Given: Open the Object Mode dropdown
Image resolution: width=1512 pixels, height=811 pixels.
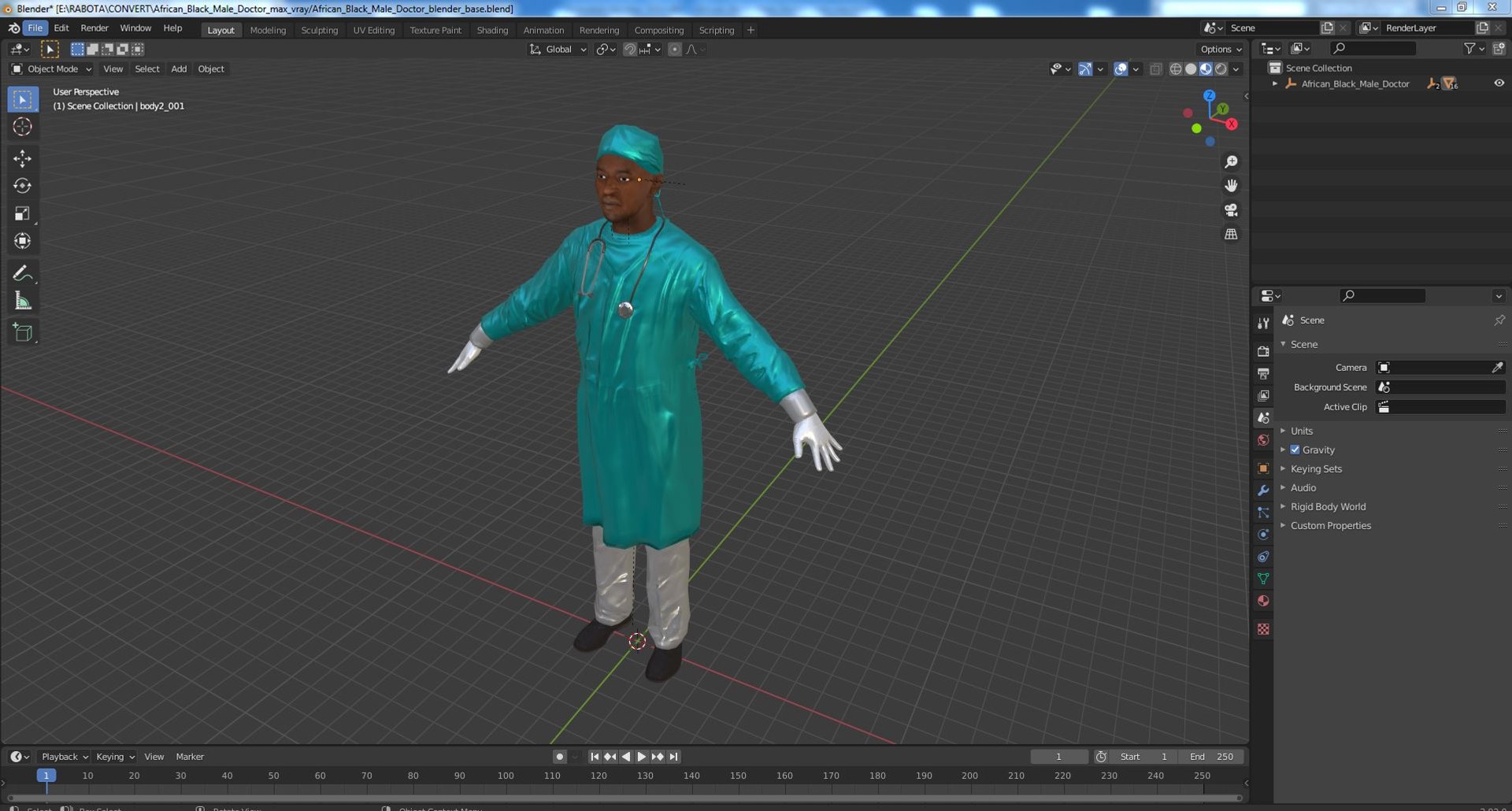Looking at the screenshot, I should point(51,69).
